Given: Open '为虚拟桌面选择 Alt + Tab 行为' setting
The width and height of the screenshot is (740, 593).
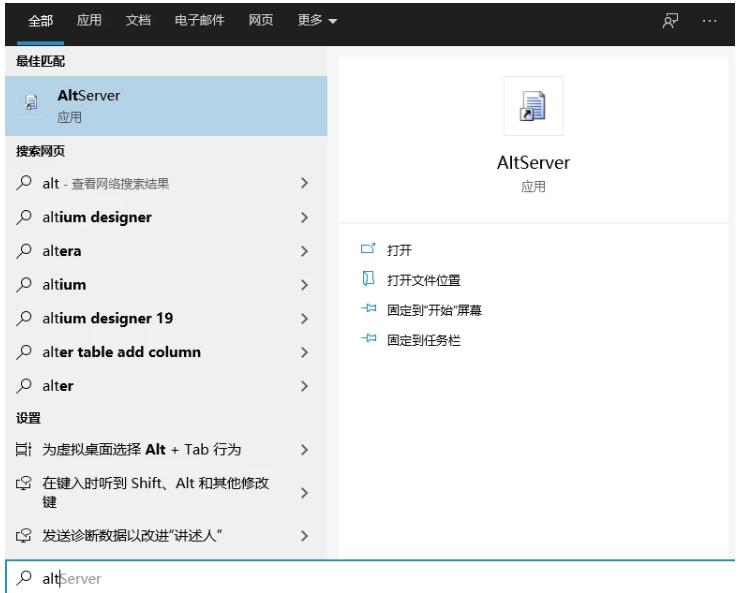Looking at the screenshot, I should tap(142, 450).
